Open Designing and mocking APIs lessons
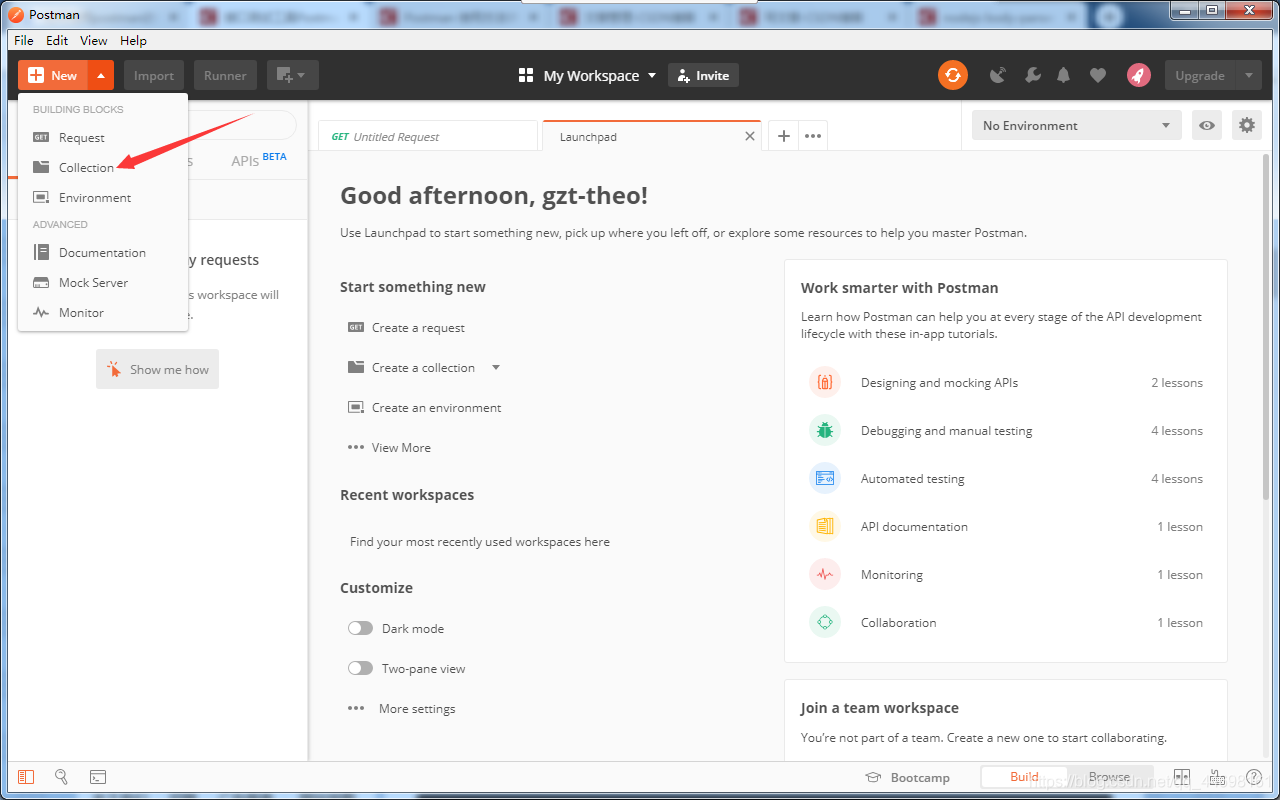 point(1005,383)
